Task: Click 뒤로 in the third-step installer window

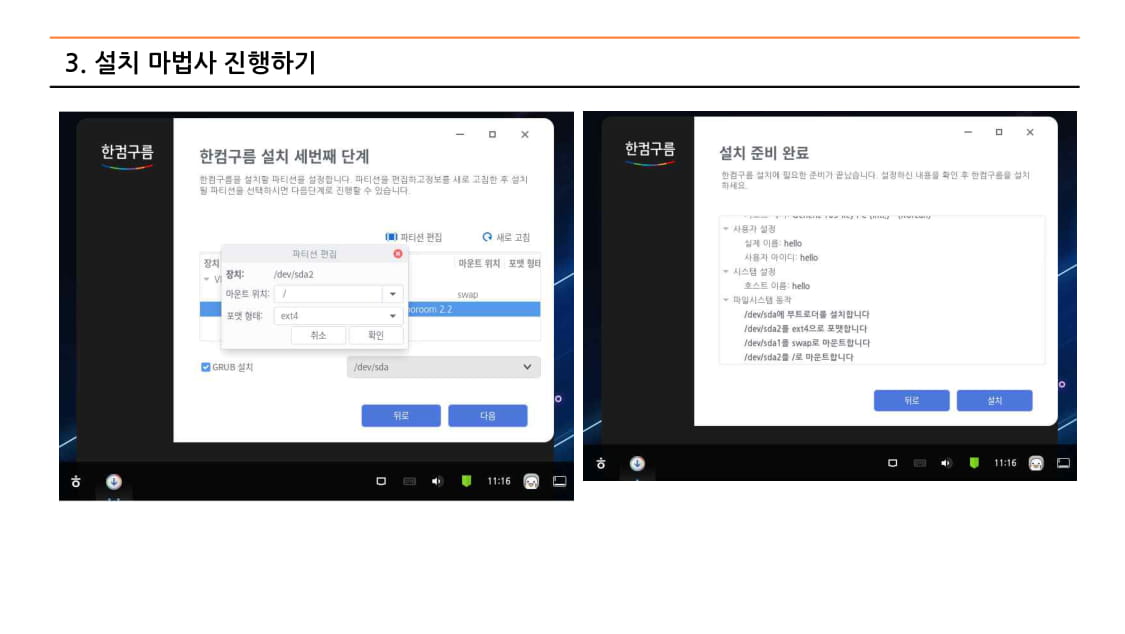Action: [x=401, y=416]
